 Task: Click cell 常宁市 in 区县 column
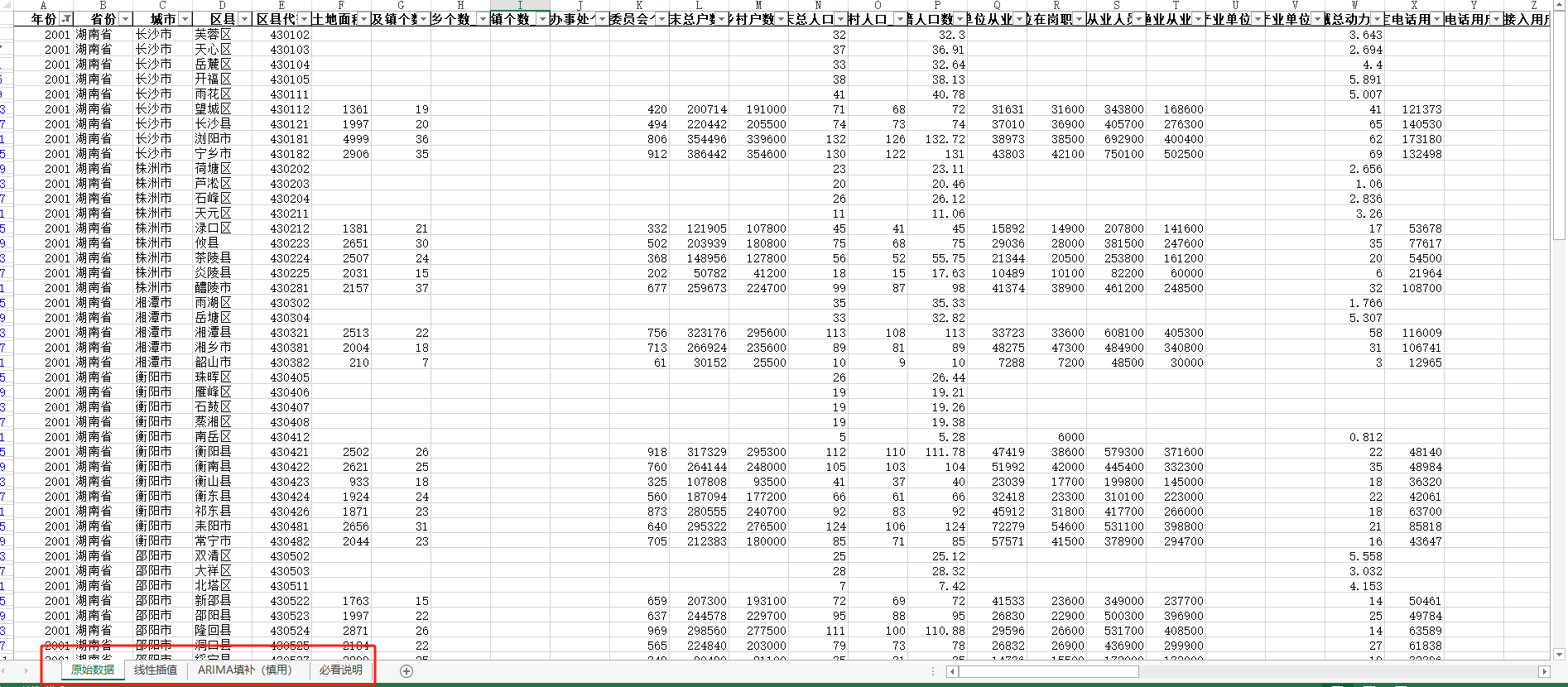pyautogui.click(x=222, y=541)
